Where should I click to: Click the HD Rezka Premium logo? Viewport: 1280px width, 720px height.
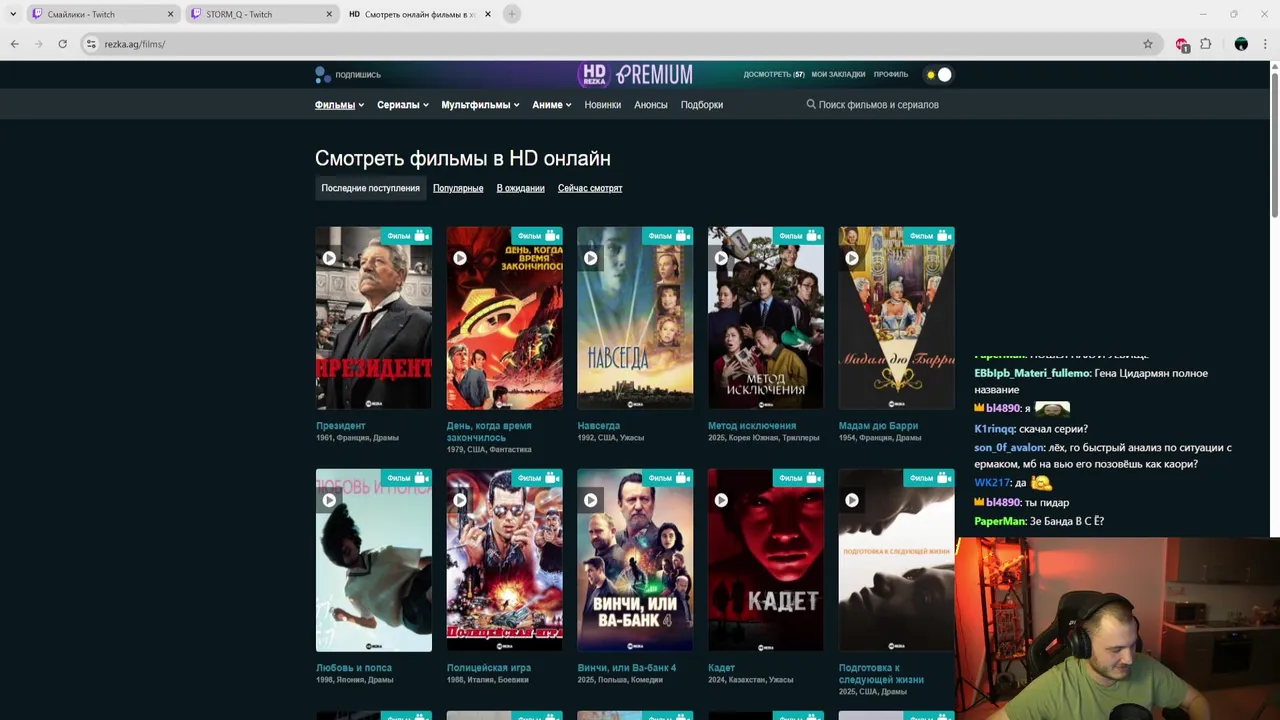[635, 74]
